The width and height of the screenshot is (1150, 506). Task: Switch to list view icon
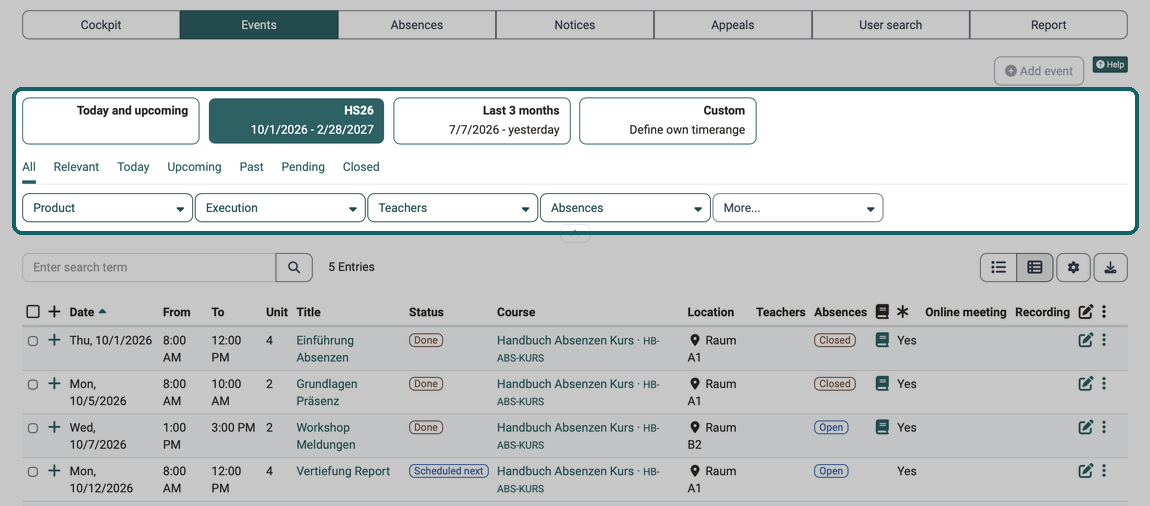tap(998, 268)
